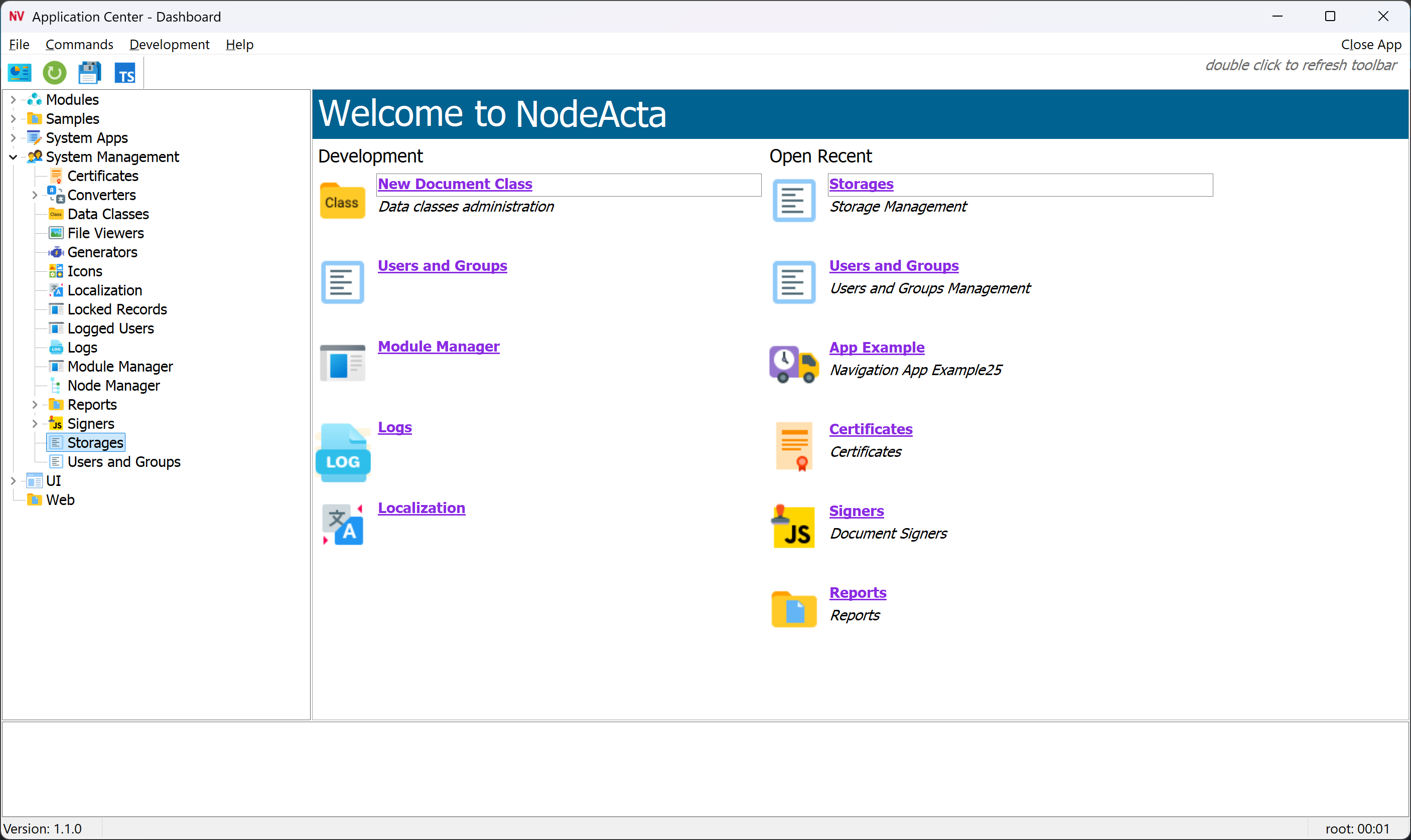Expand the Signers tree branch
The height and width of the screenshot is (840, 1411).
[35, 423]
